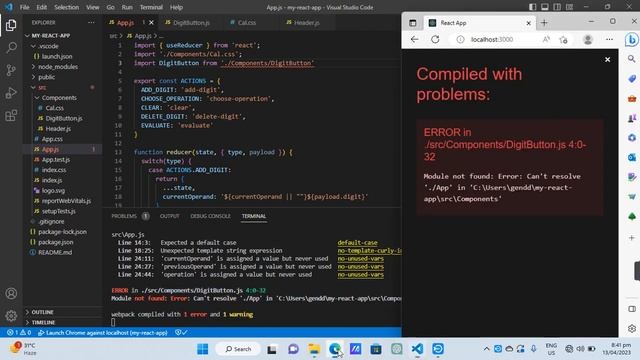Screen dimensions: 640x360
Task: Open the browser profile avatar
Action: 588,40
